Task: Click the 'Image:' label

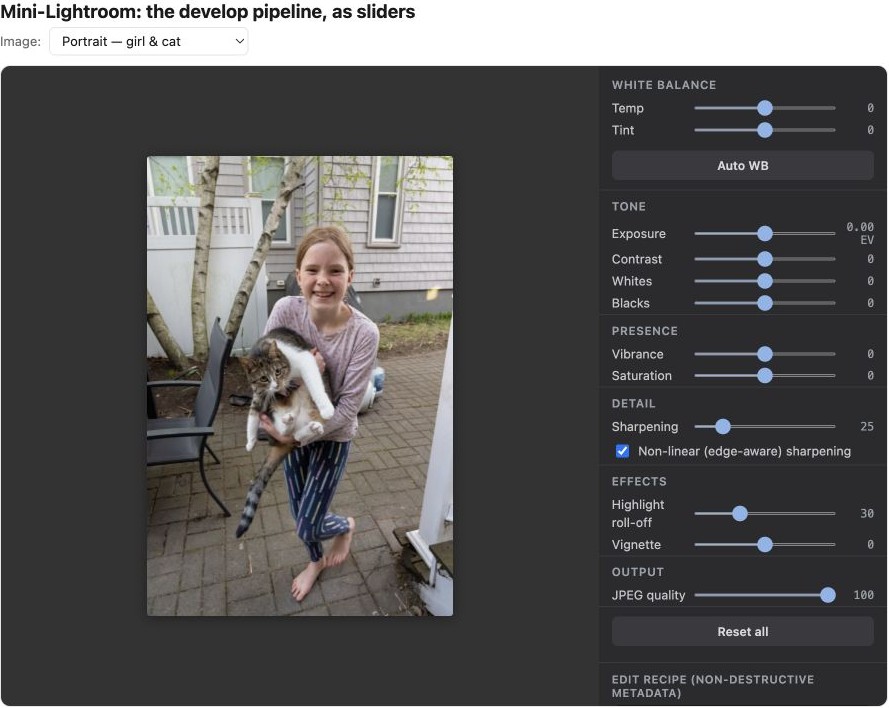Action: pyautogui.click(x=20, y=41)
